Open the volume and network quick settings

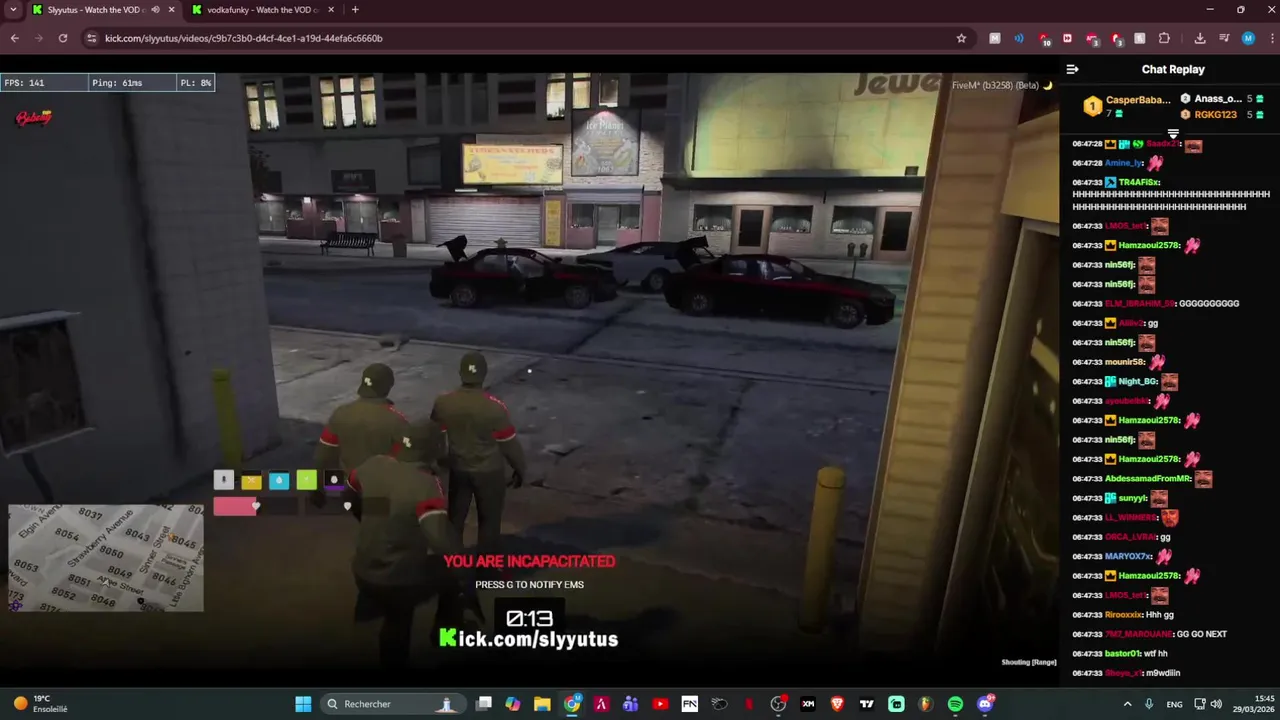(x=1210, y=704)
